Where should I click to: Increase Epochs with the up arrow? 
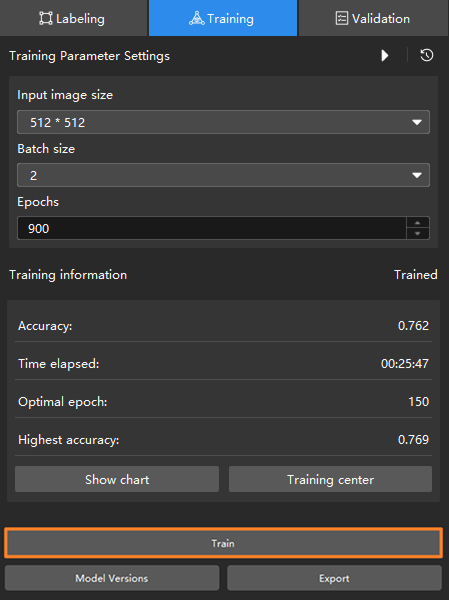coord(418,223)
